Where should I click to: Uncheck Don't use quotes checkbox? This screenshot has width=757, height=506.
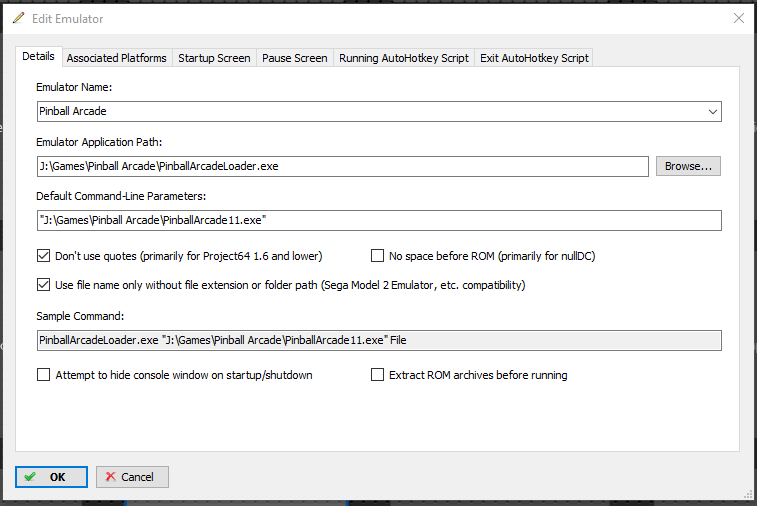(x=43, y=255)
